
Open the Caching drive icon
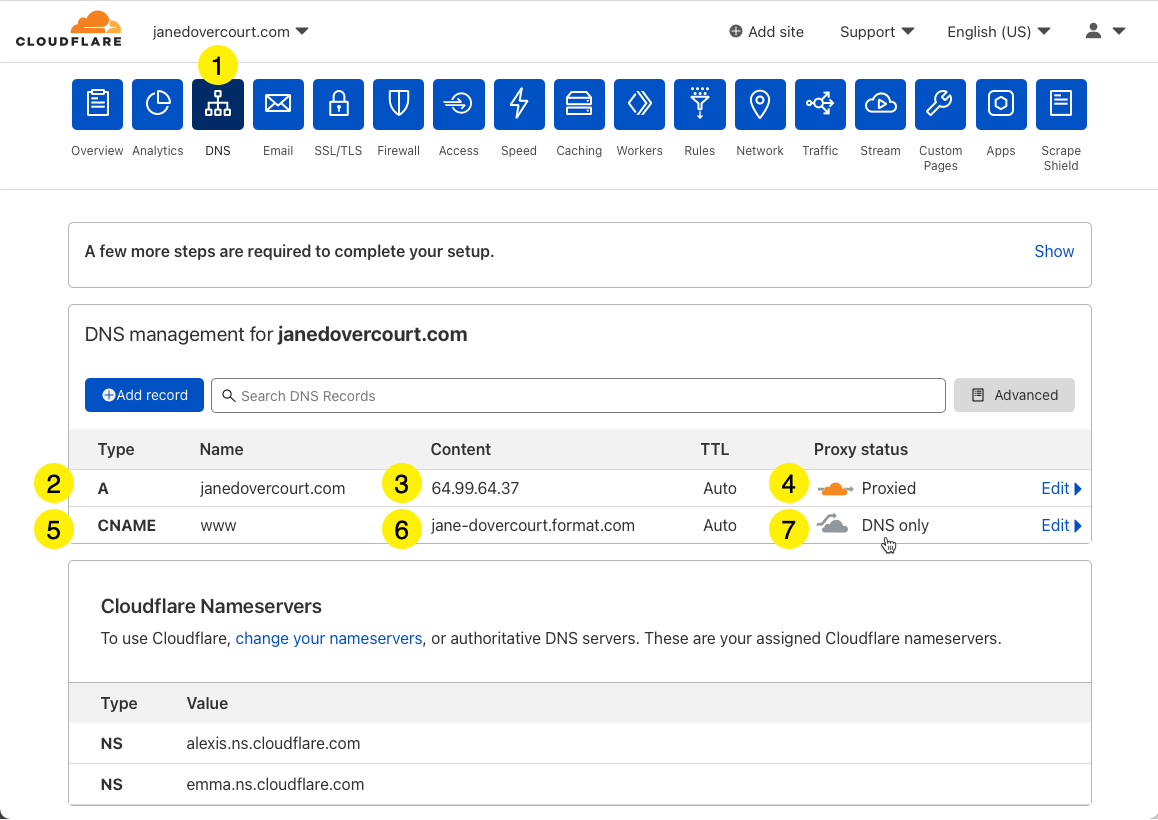pos(579,104)
